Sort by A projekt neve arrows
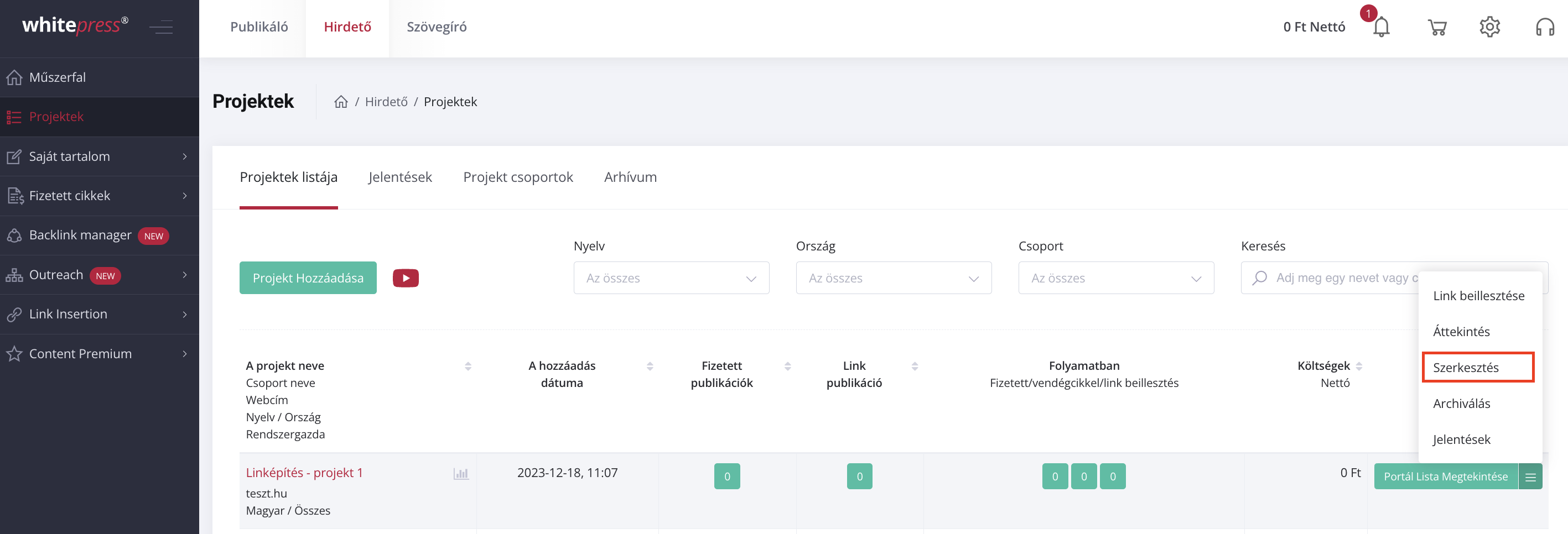 468,366
